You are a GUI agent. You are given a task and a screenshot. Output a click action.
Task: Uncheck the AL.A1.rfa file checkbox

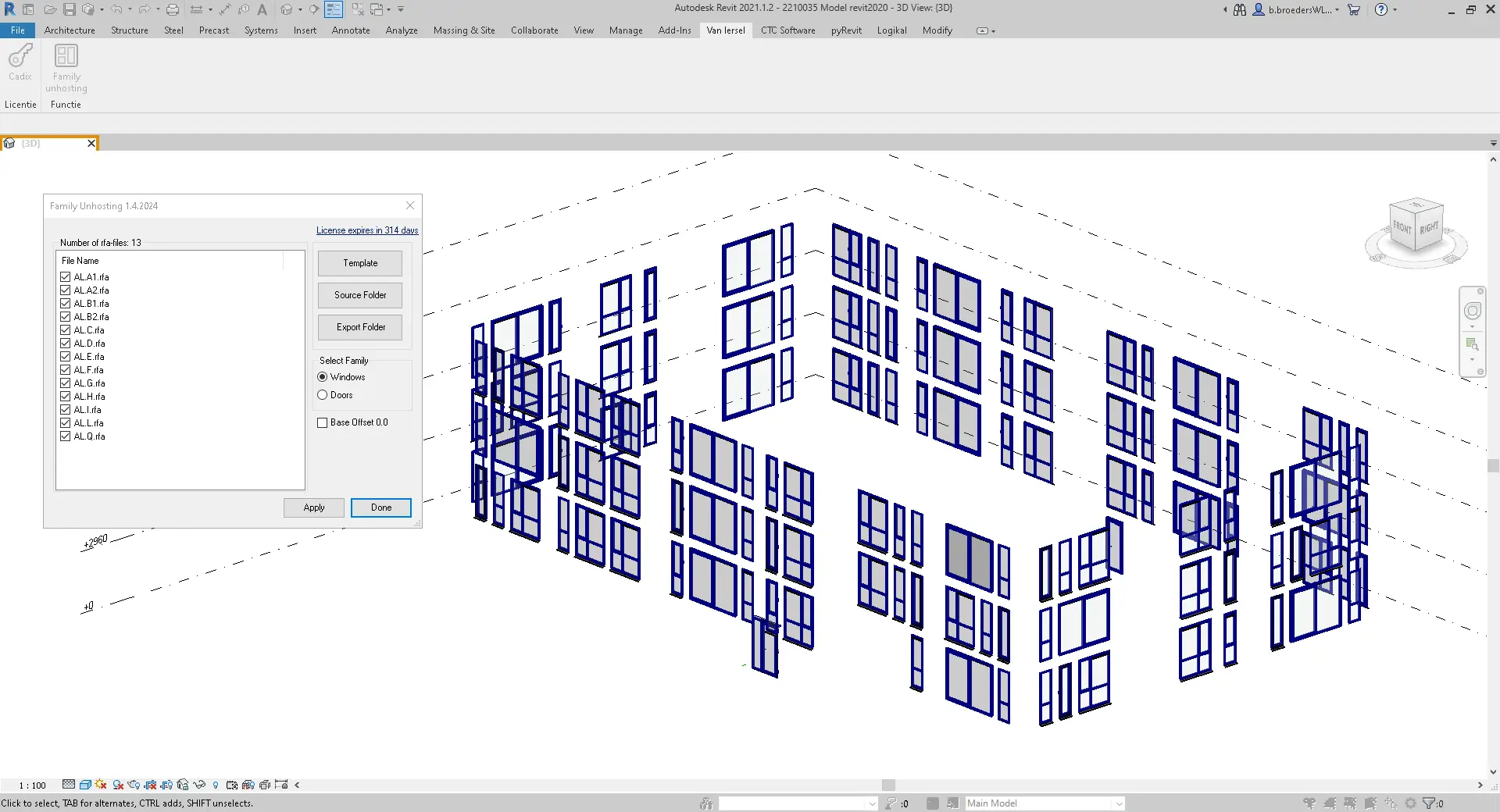point(66,277)
